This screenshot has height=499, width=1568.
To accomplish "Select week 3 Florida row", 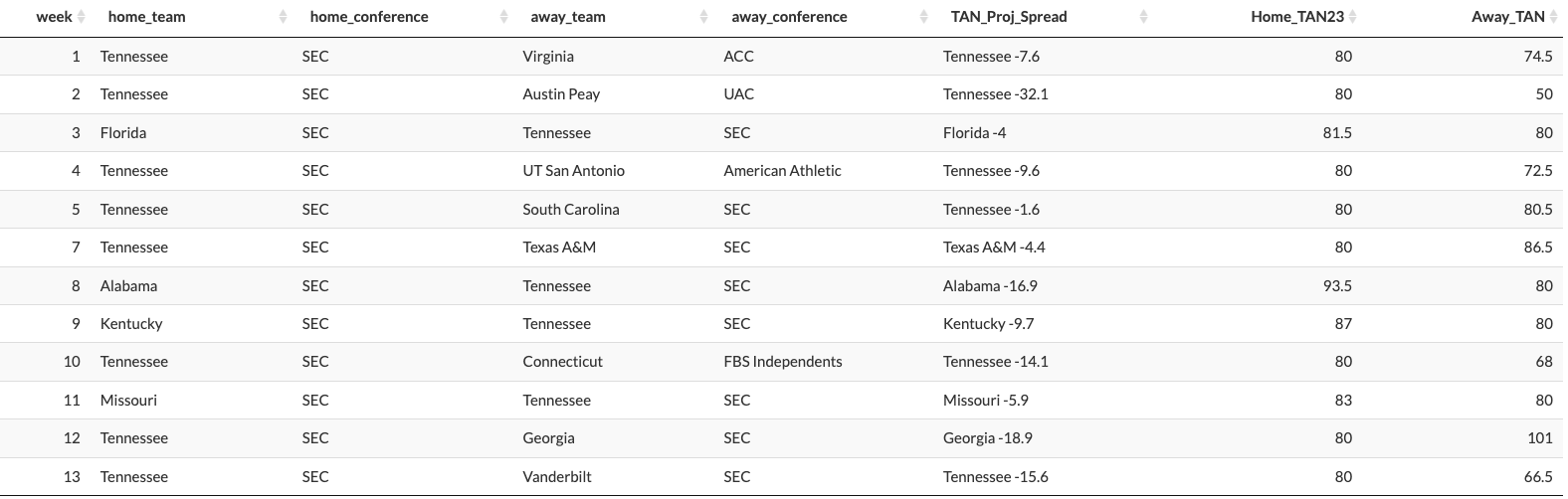I will [x=781, y=133].
